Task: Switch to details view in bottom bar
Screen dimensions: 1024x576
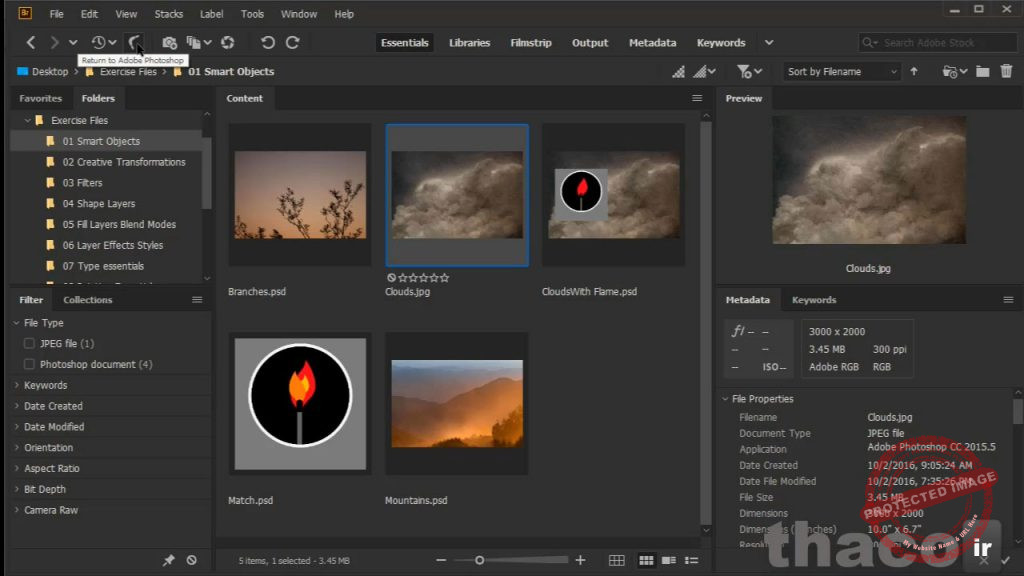Action: (668, 561)
